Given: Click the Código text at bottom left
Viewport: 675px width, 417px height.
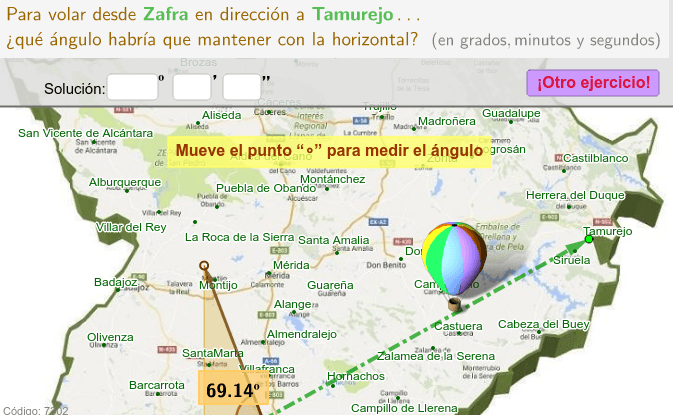Looking at the screenshot, I should tap(35, 411).
